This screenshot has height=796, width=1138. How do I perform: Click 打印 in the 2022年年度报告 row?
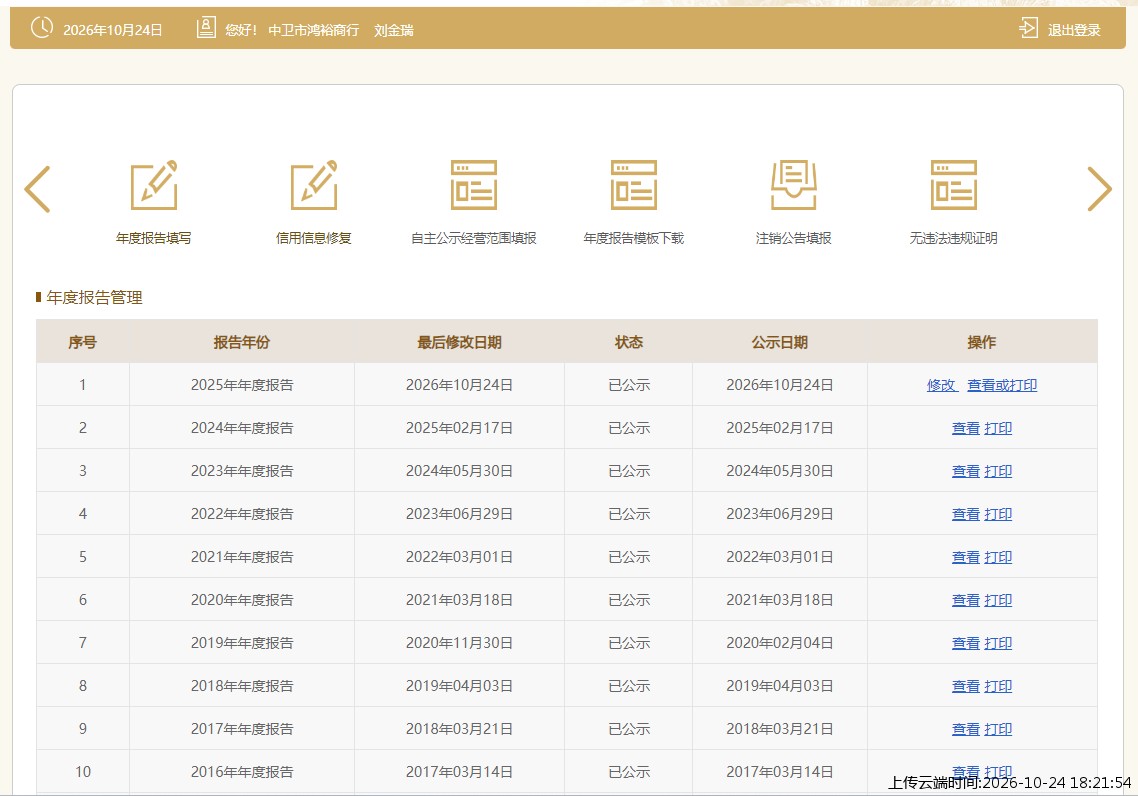tap(998, 514)
